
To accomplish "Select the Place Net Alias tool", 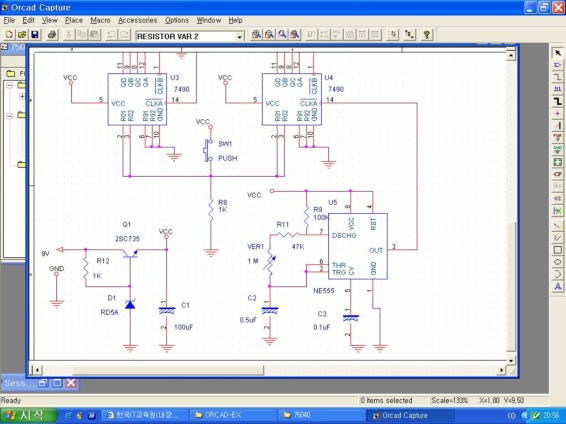I will point(558,89).
